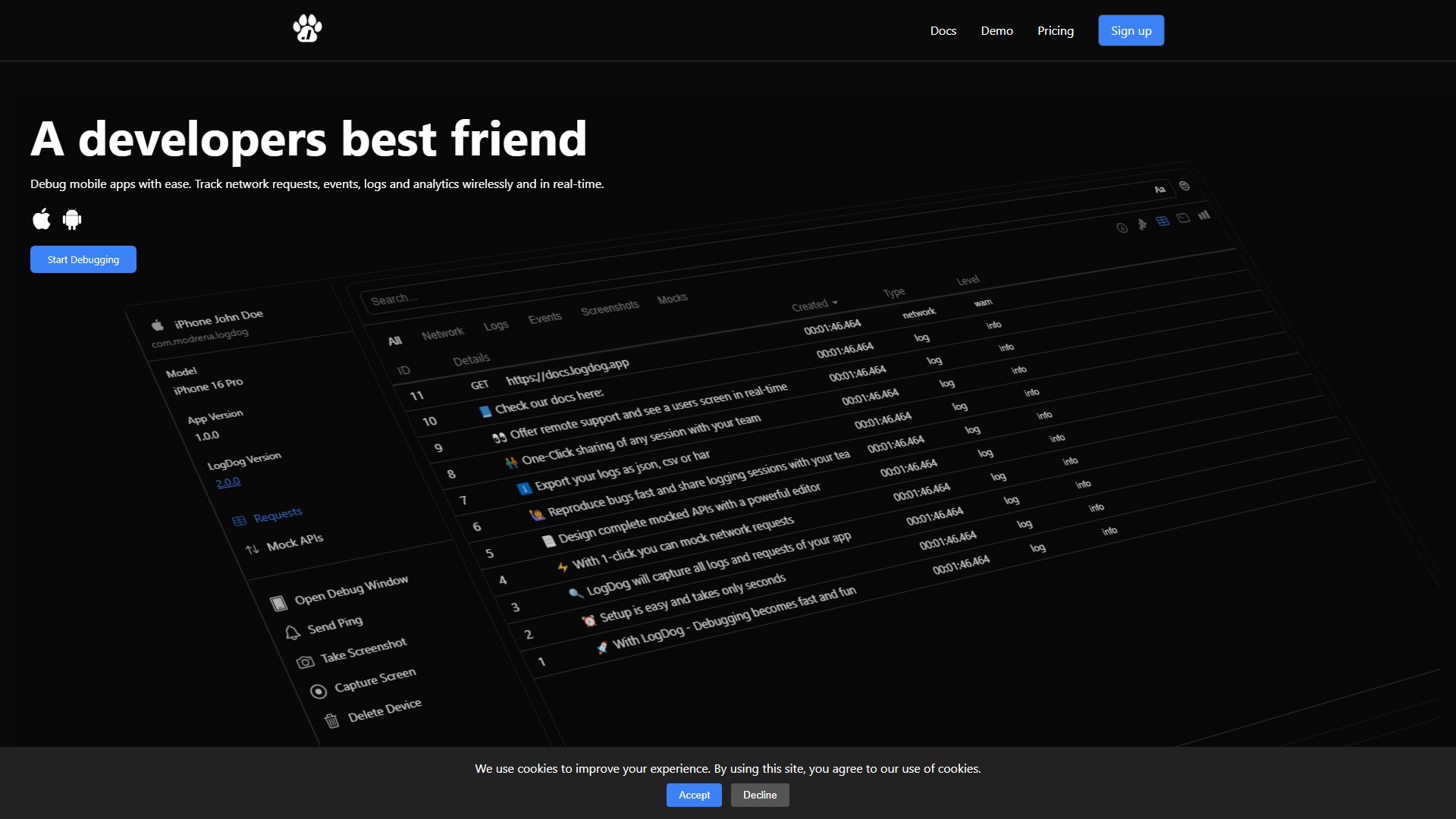Click the magnifier emoji on capture all logs row

pos(576,593)
